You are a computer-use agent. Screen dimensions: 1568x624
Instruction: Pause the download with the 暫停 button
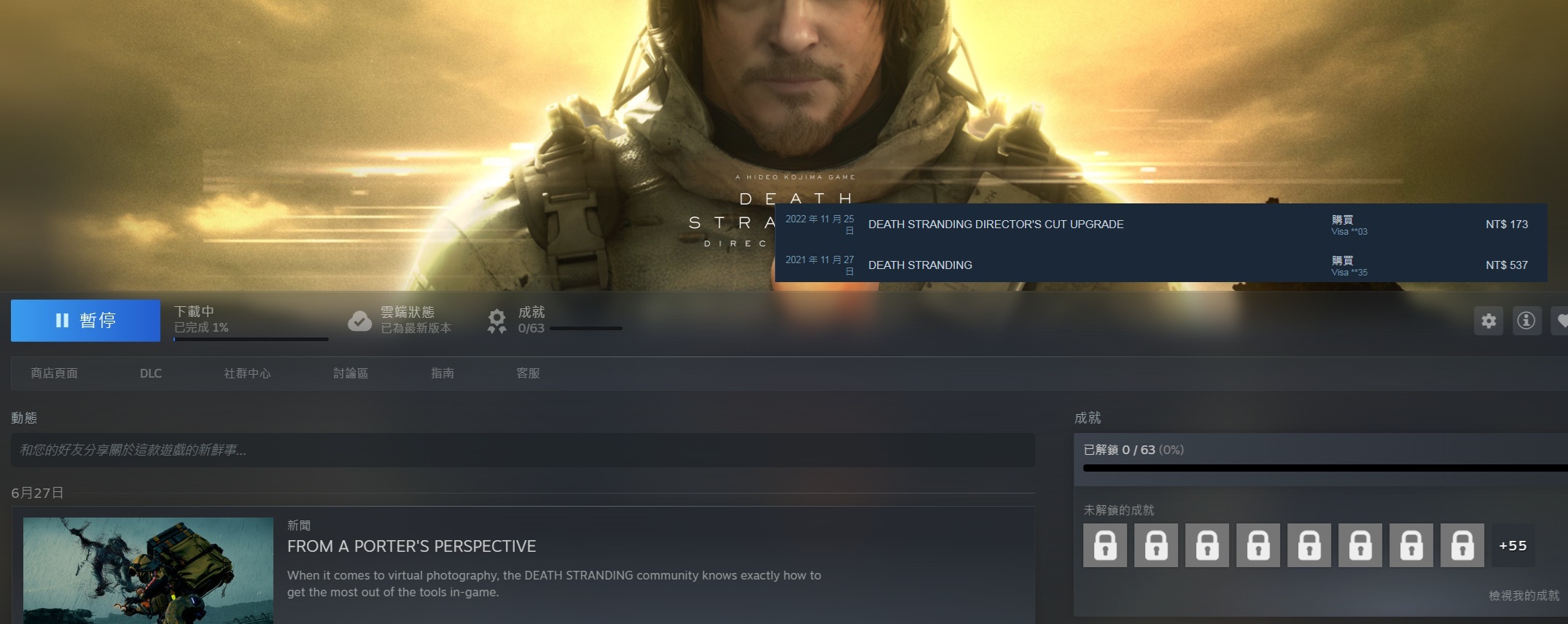[x=85, y=320]
